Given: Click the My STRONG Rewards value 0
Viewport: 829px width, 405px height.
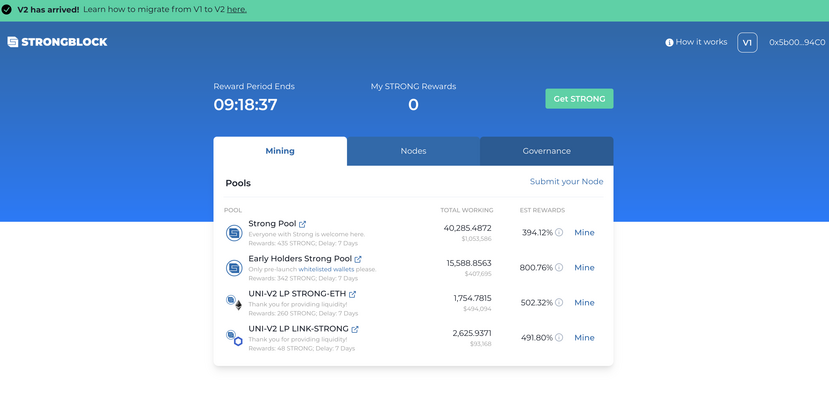Looking at the screenshot, I should (x=413, y=105).
